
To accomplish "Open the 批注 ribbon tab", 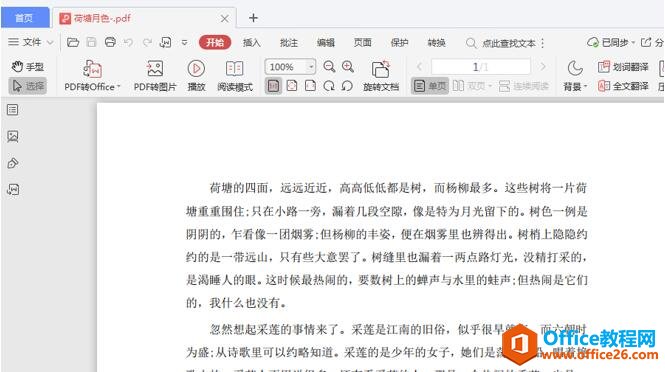I will (x=288, y=42).
